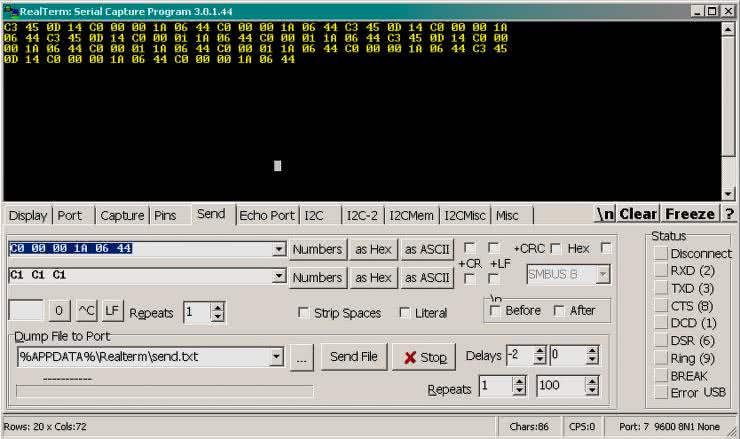Increase the Repeats spinner next to LF

click(218, 307)
